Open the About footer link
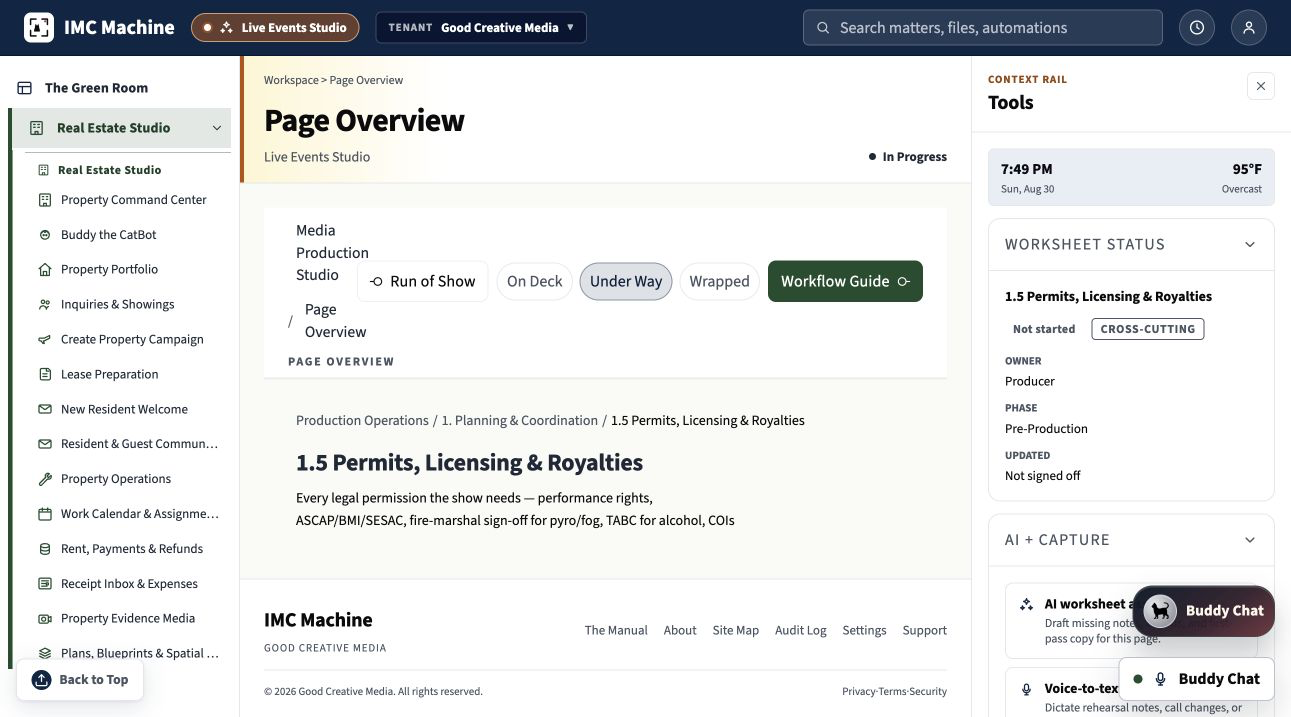Viewport: 1291px width, 717px height. coord(680,630)
